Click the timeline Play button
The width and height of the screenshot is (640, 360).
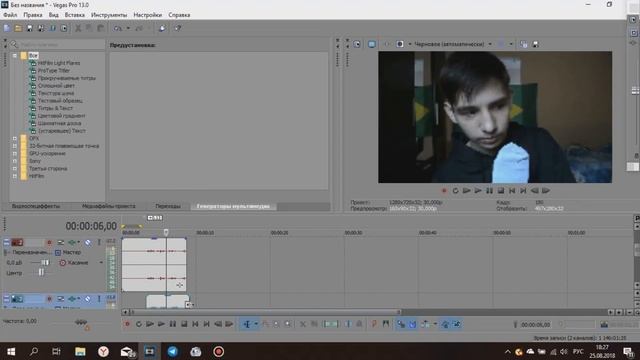tap(161, 324)
